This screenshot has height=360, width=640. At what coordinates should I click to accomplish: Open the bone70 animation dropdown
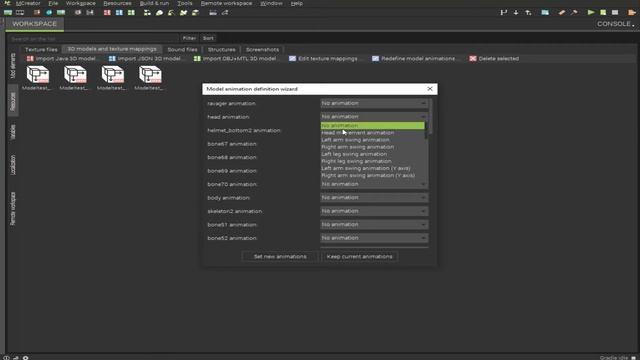pyautogui.click(x=374, y=184)
